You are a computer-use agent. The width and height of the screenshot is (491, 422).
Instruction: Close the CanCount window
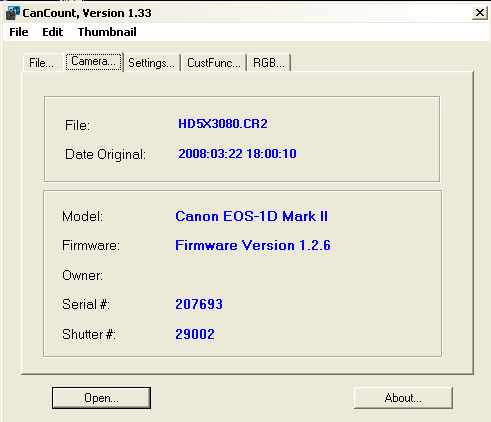coord(480,13)
